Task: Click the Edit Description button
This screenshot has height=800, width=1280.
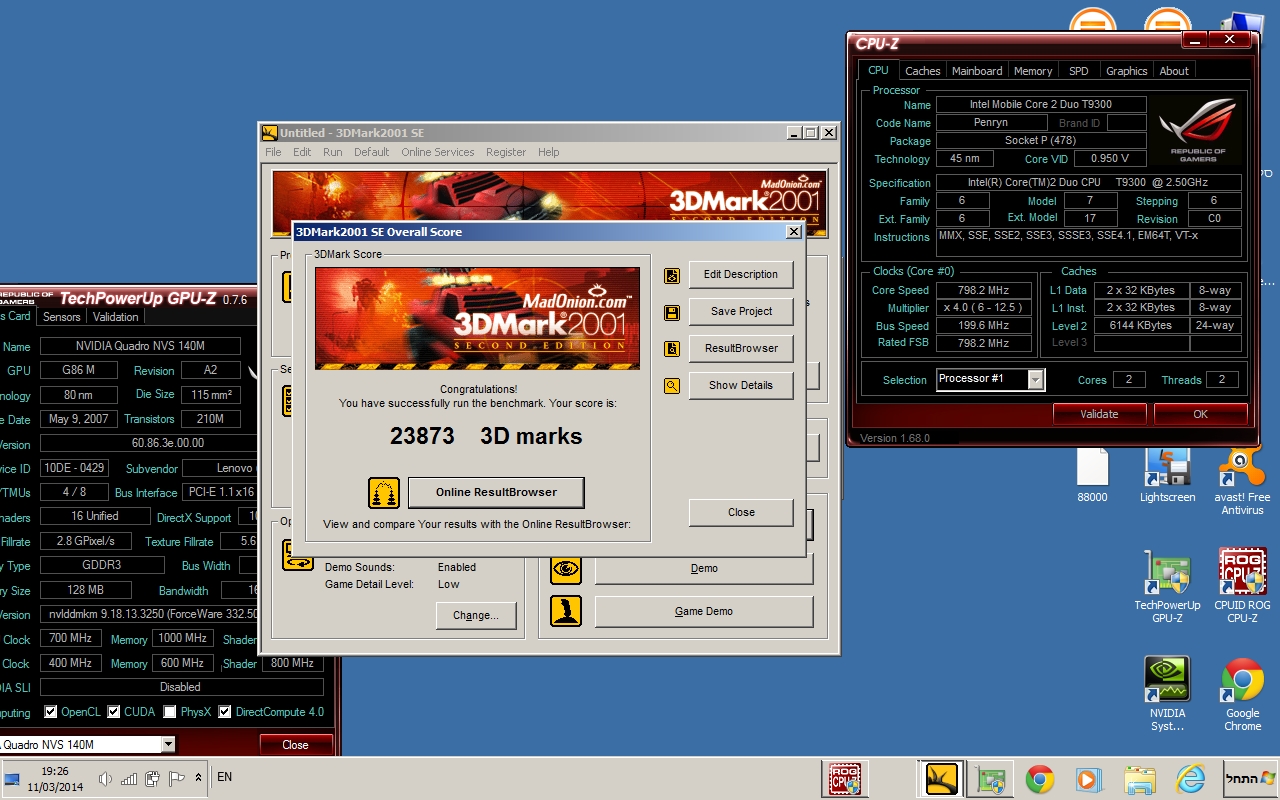Action: click(x=741, y=274)
